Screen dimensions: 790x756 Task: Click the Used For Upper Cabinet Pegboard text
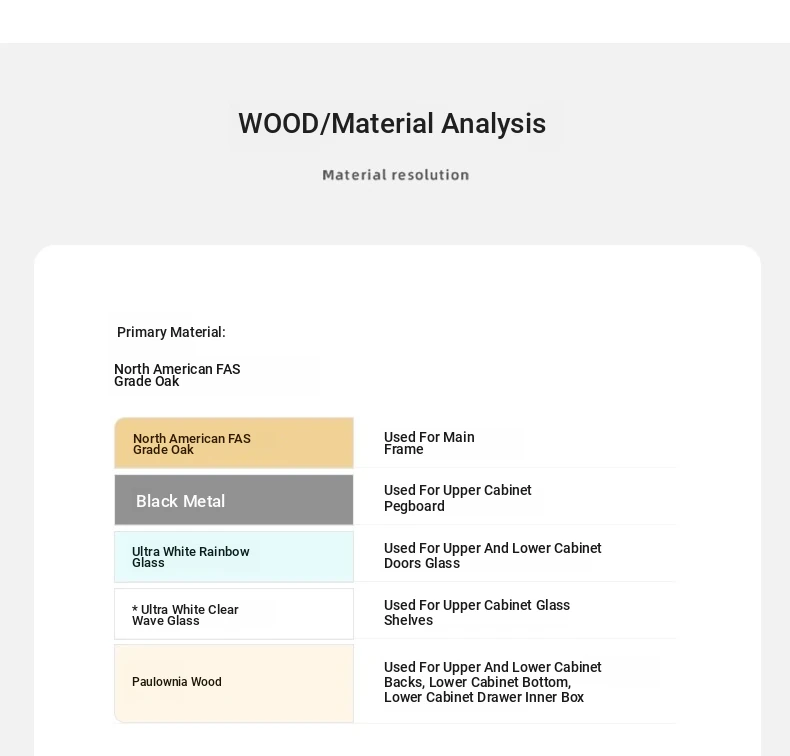point(457,498)
